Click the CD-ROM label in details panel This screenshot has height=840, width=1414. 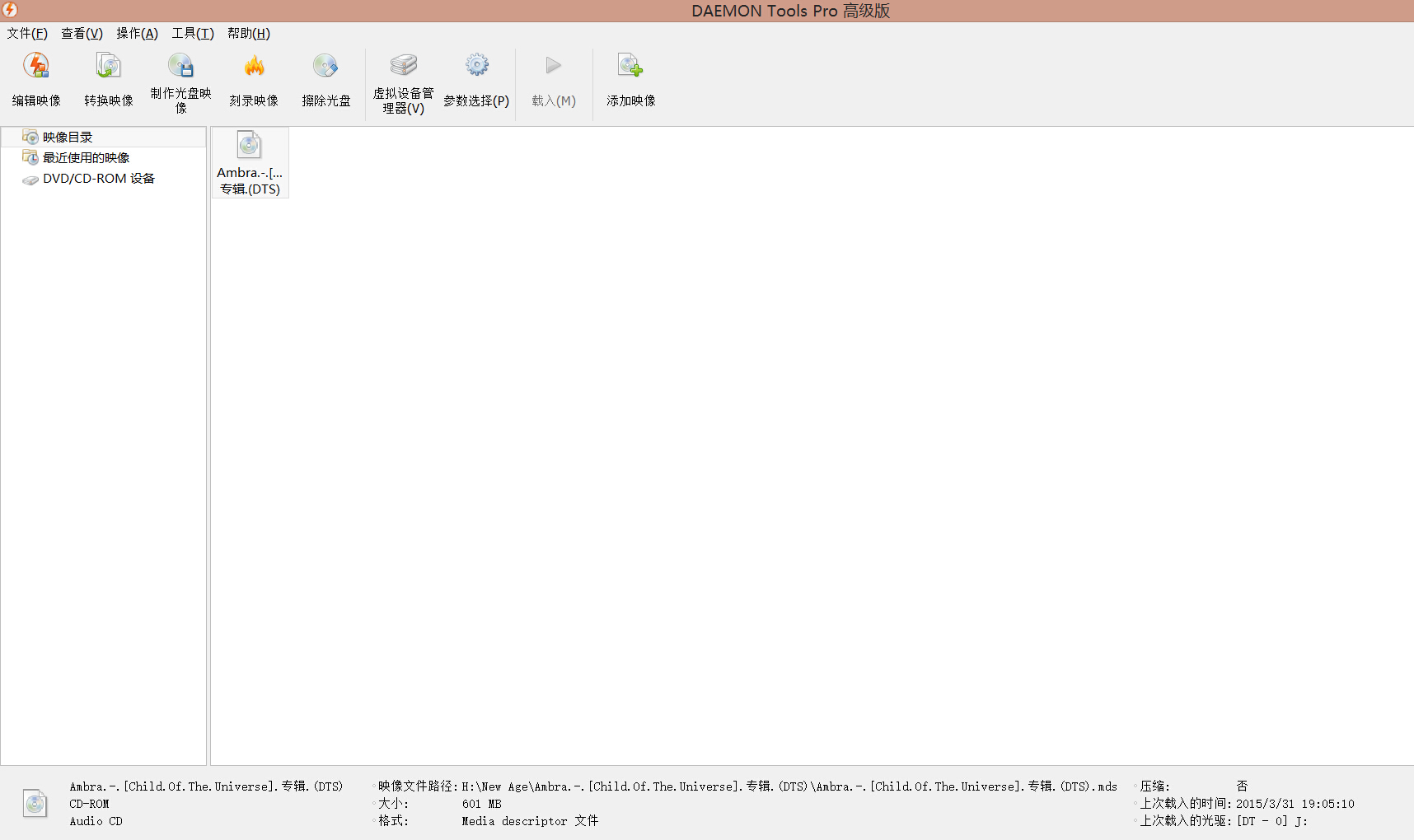[89, 804]
